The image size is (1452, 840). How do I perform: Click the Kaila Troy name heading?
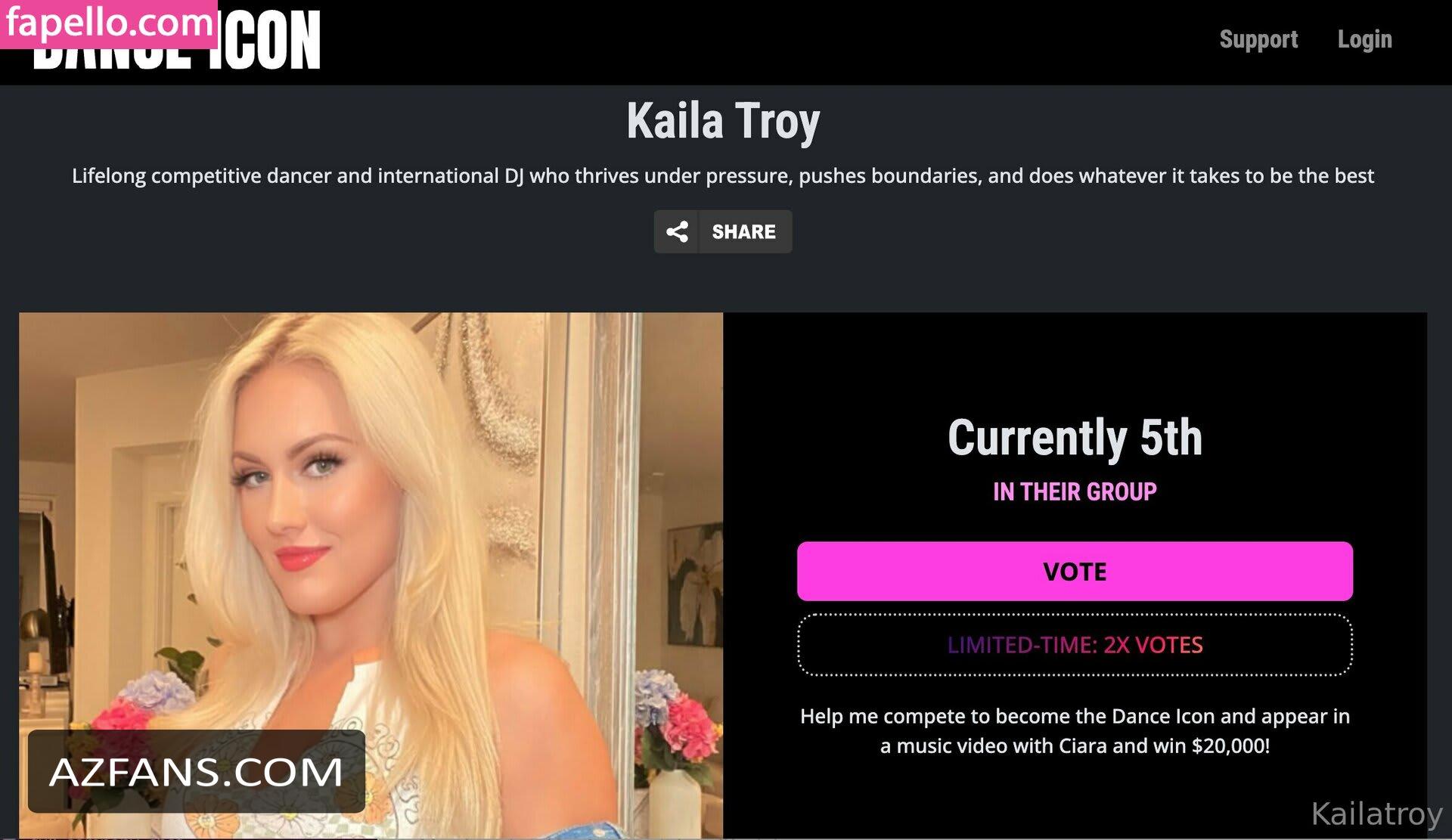point(723,121)
